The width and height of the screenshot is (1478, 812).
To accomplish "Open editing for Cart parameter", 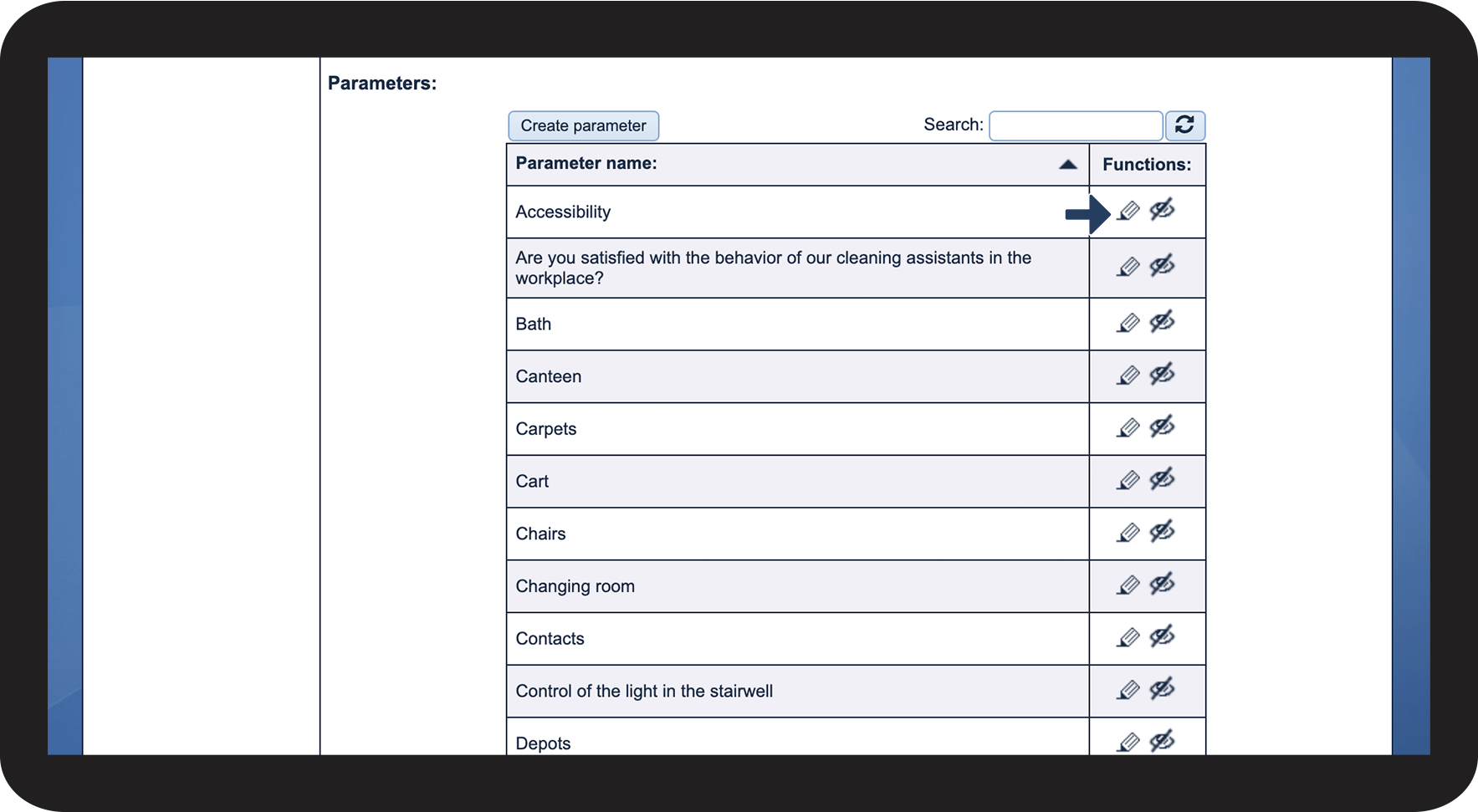I will [1128, 481].
